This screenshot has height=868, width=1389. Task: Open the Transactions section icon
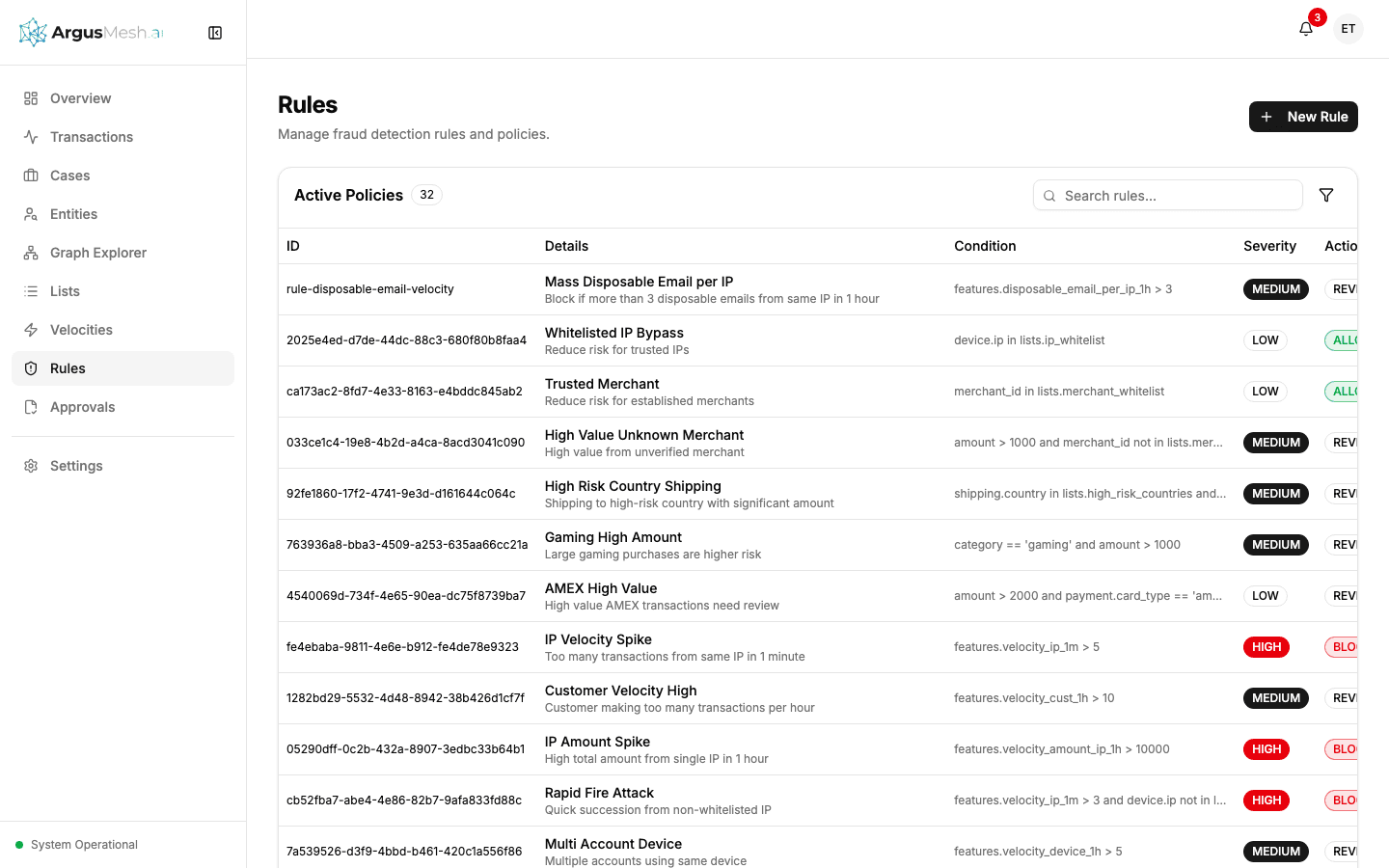point(31,136)
